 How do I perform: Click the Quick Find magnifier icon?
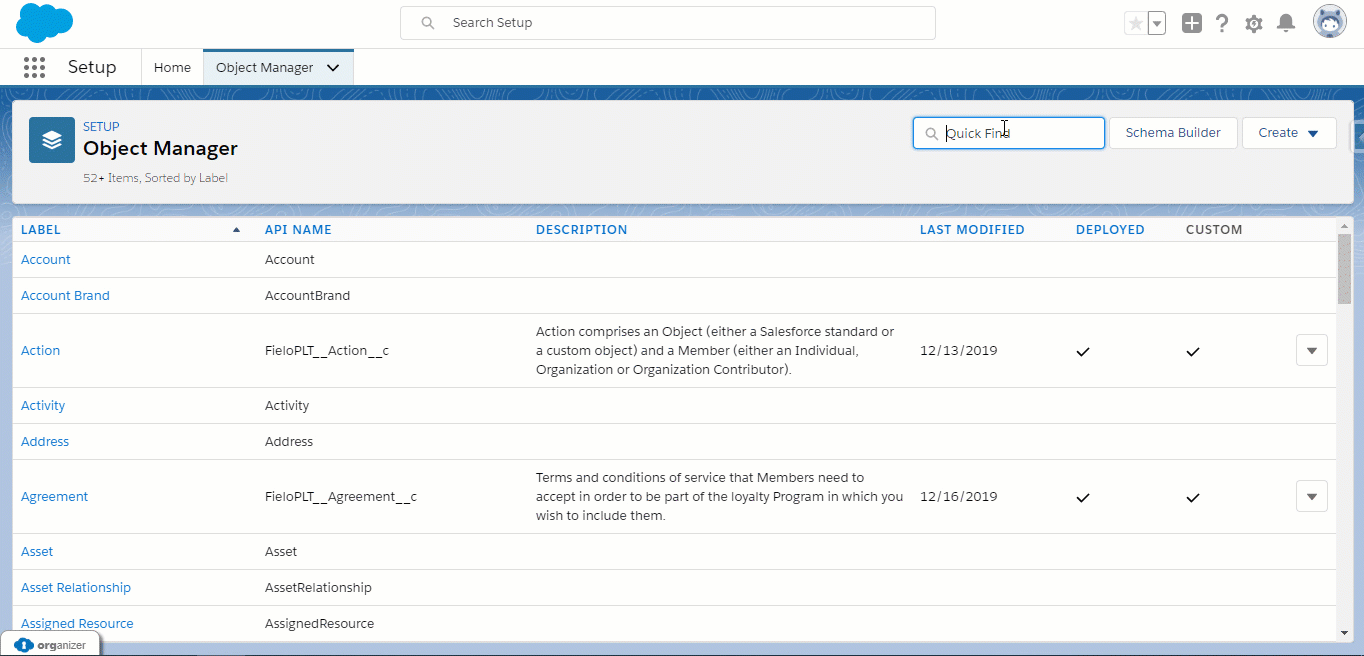(x=931, y=133)
